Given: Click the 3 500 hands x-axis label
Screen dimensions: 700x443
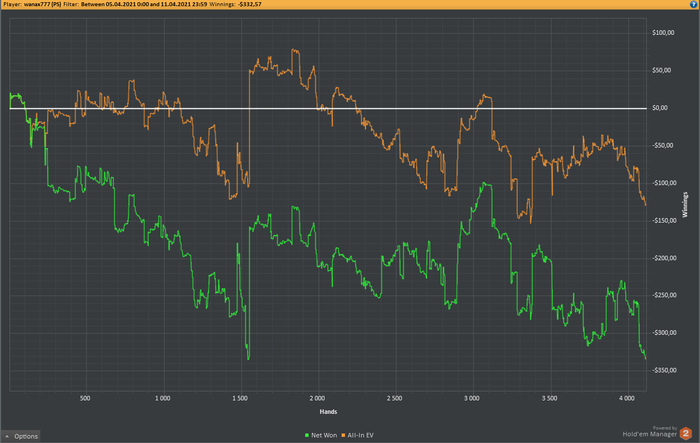Looking at the screenshot, I should point(549,398).
